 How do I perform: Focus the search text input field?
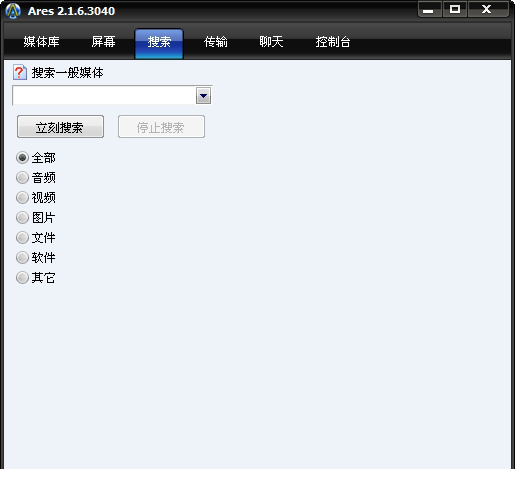click(x=104, y=96)
